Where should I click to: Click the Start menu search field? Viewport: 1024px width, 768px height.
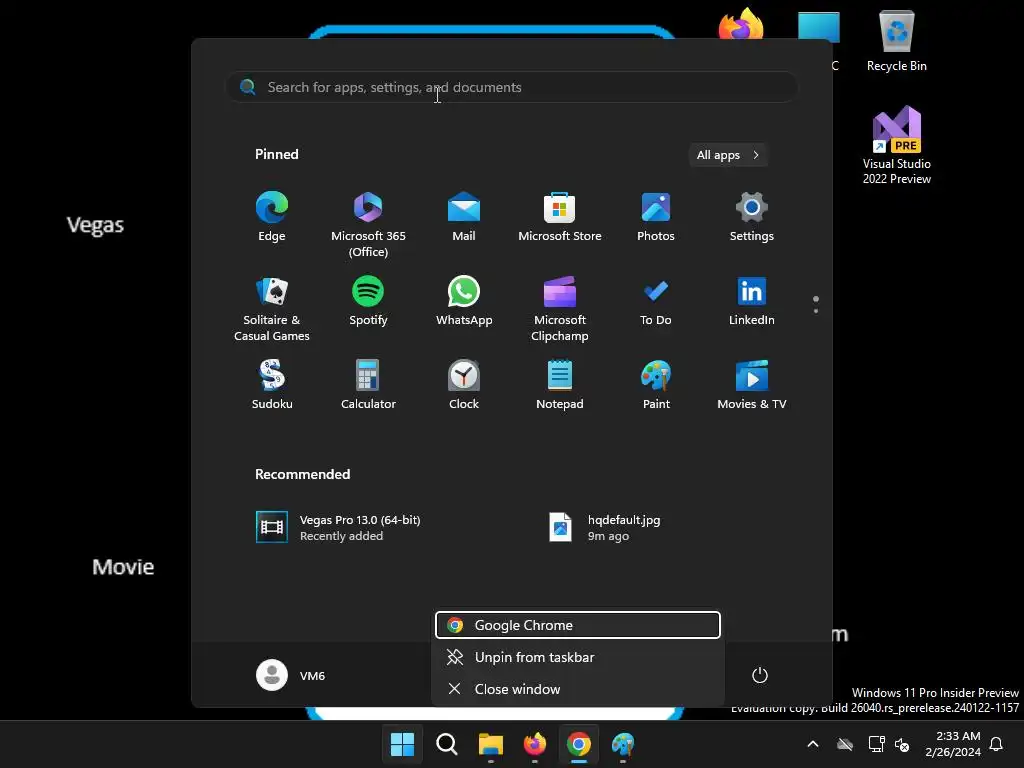(x=512, y=87)
